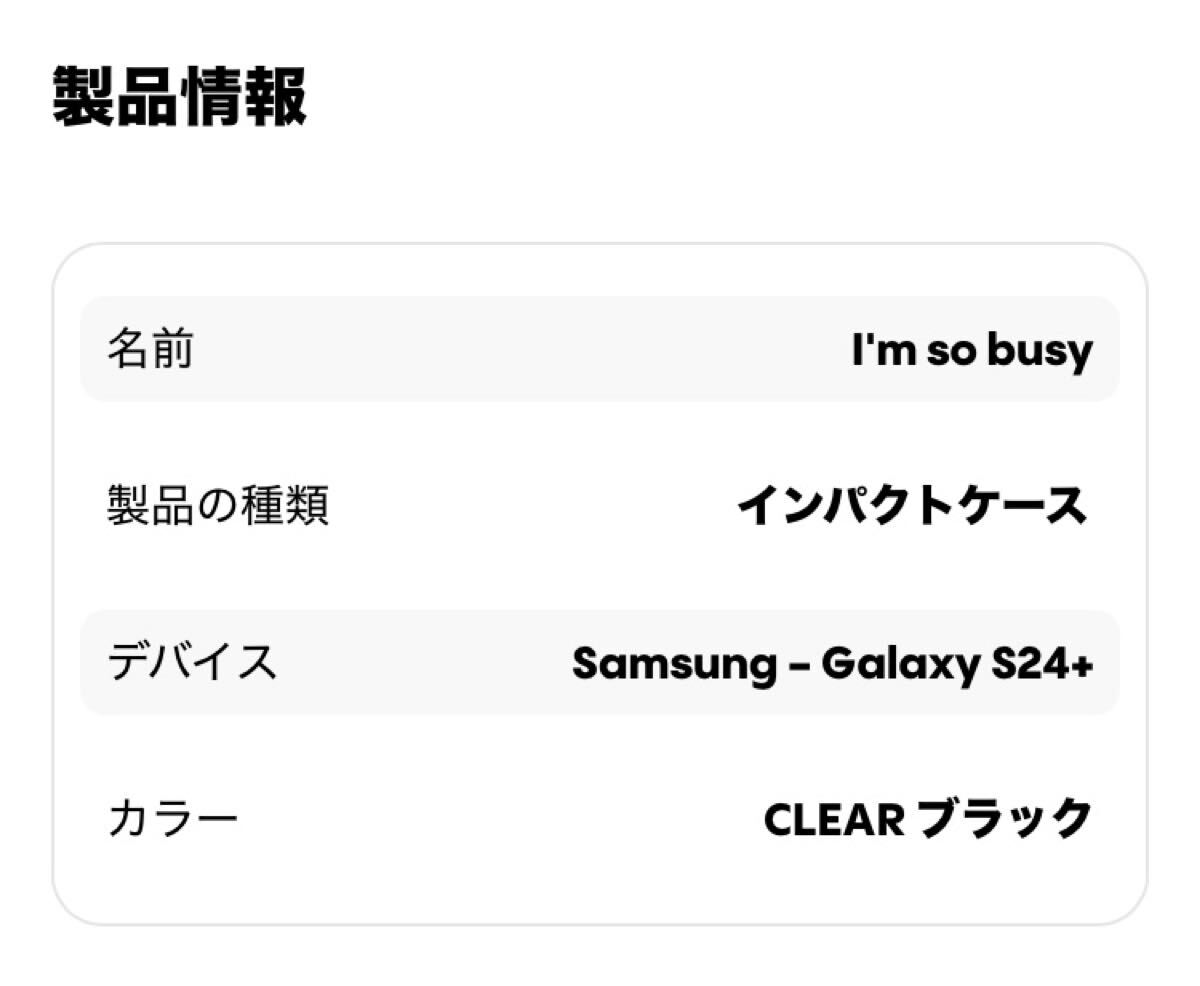Click the インパクトケース product type value

click(x=912, y=506)
